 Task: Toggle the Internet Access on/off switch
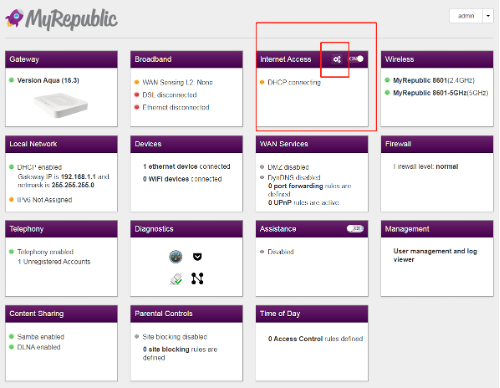click(x=356, y=59)
